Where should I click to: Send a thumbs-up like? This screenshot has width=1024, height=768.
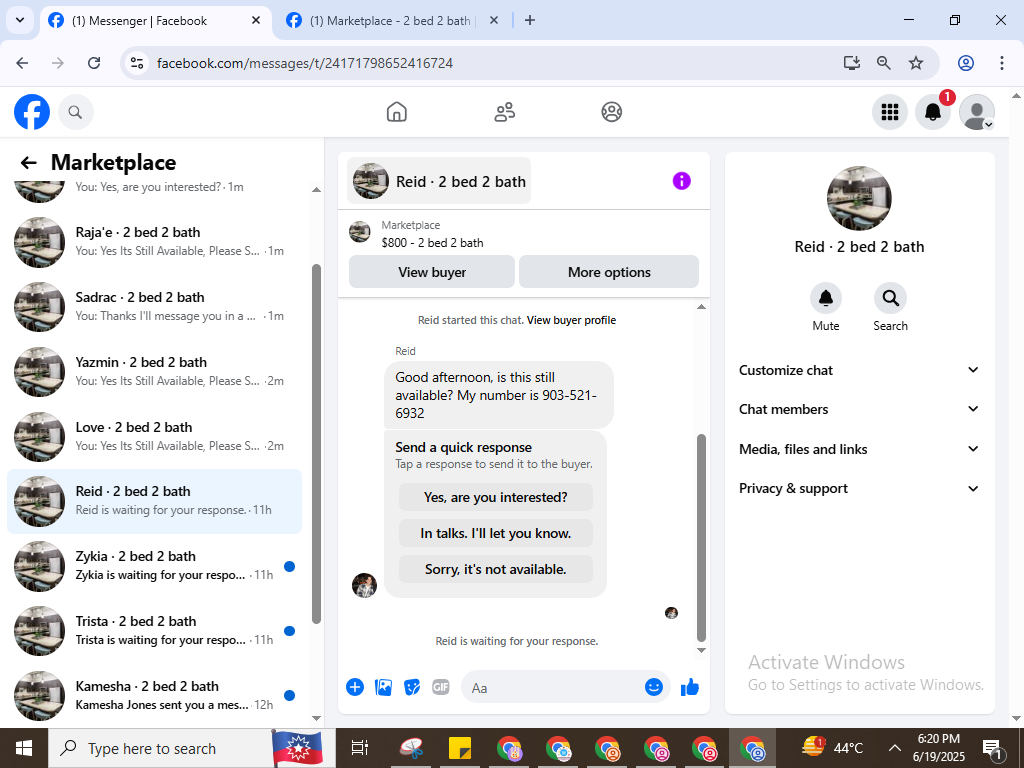pyautogui.click(x=690, y=687)
